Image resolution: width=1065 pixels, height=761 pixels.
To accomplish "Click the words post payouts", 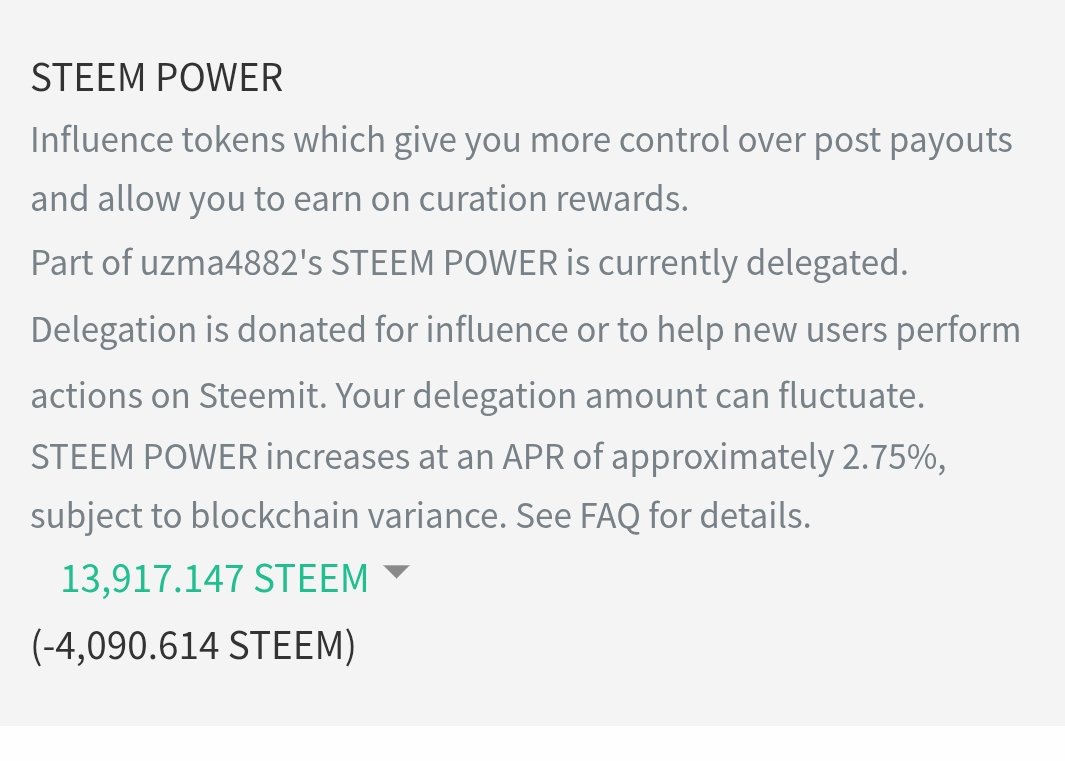I will click(913, 141).
